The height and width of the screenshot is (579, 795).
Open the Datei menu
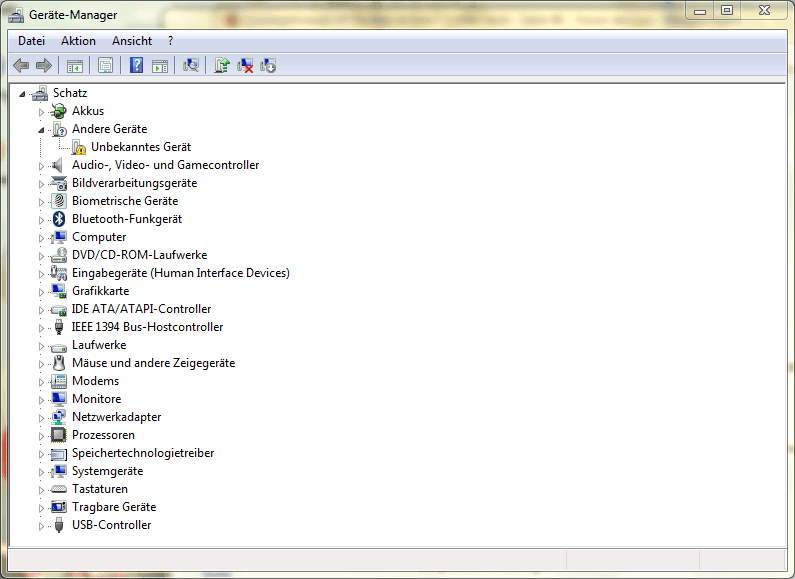[x=31, y=41]
